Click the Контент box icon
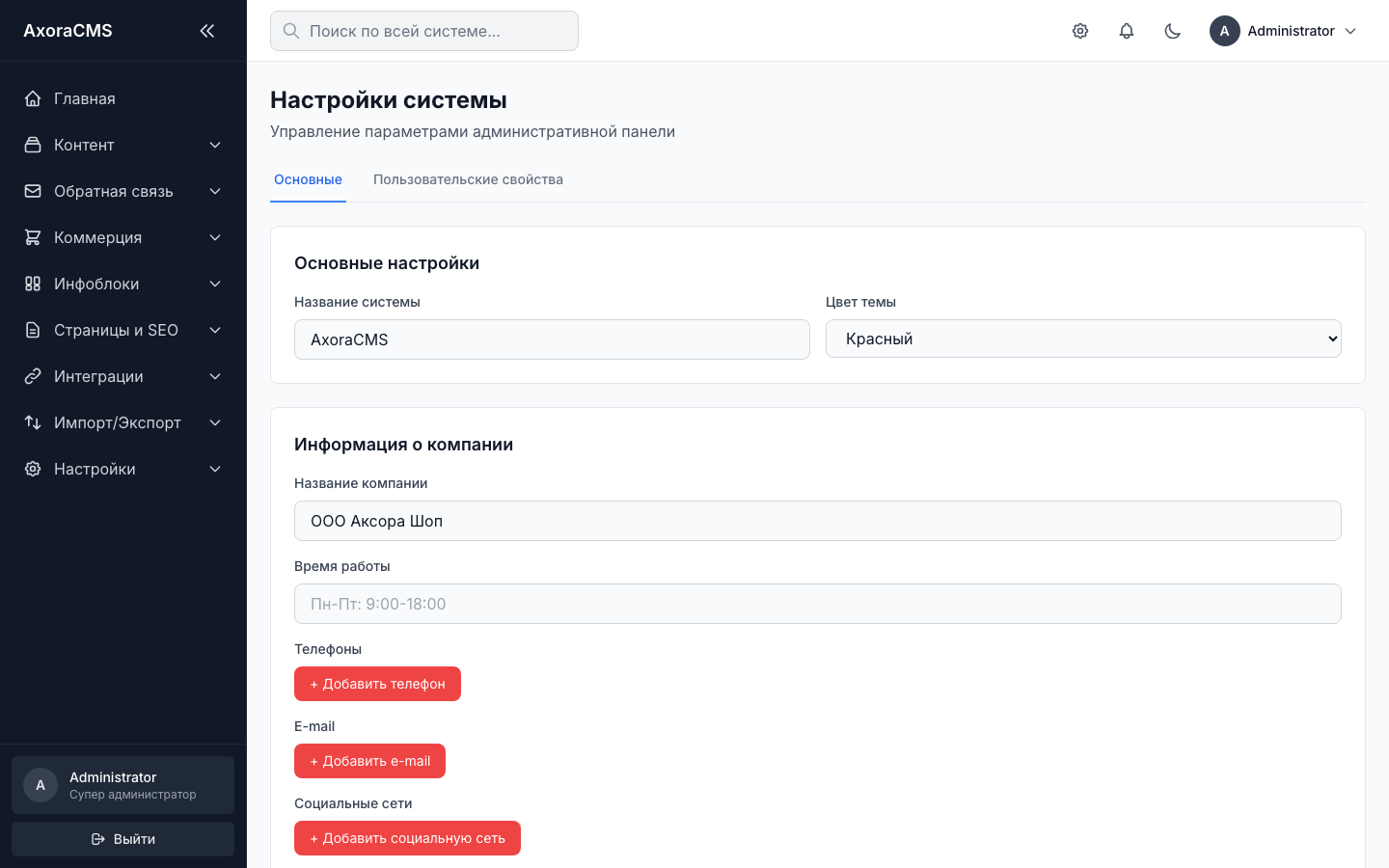The width and height of the screenshot is (1389, 868). (x=33, y=145)
